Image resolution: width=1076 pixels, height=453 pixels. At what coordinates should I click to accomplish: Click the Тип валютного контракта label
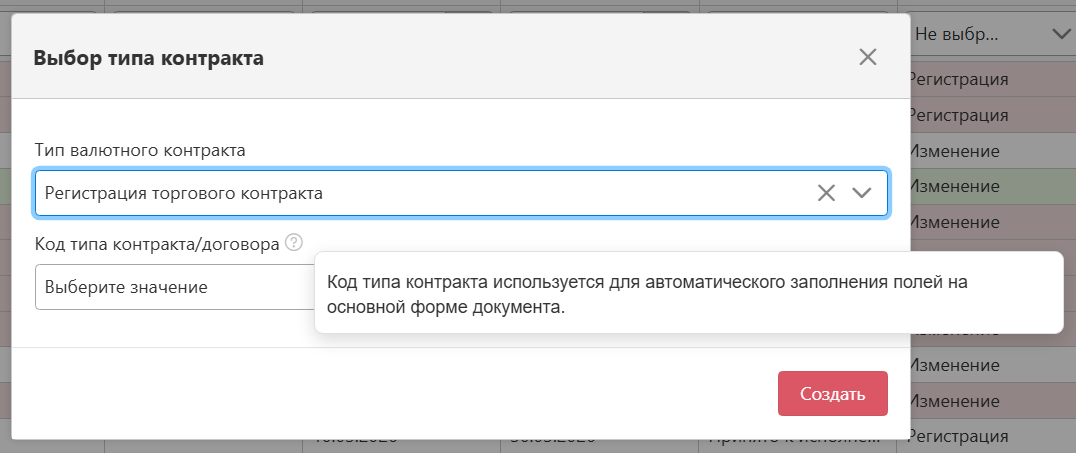point(140,150)
